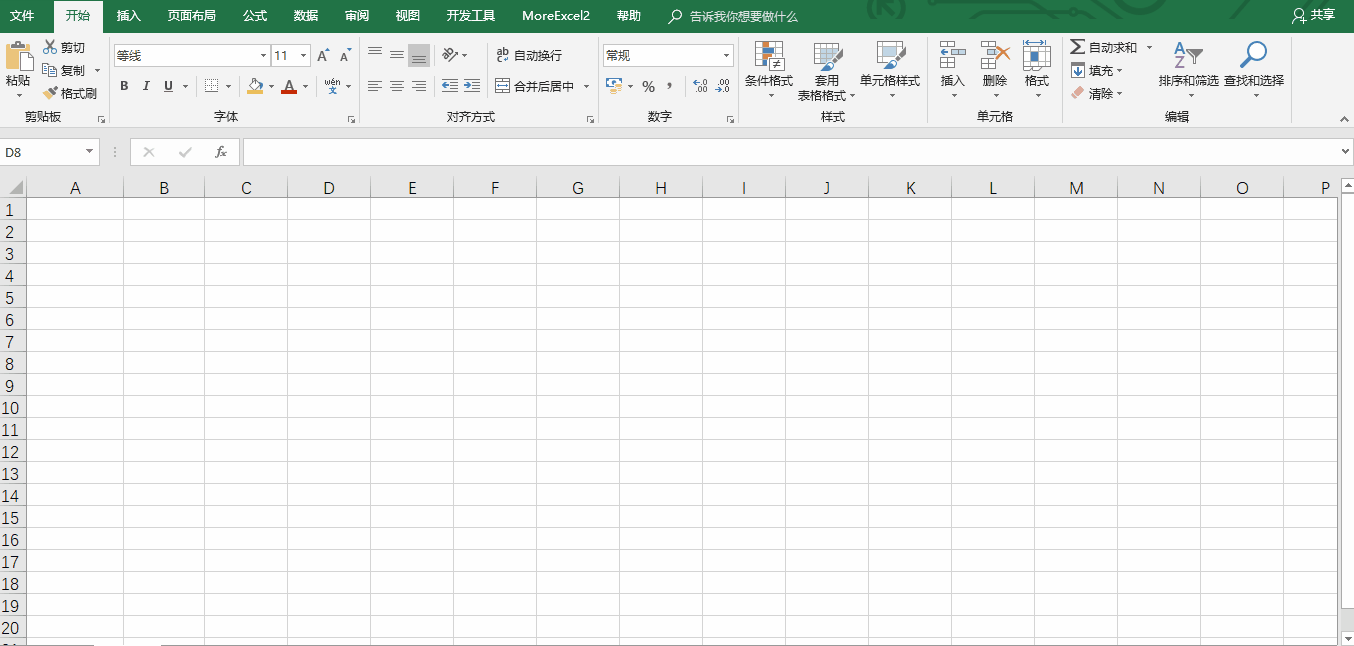Viewport: 1354px width, 646px height.
Task: Apply percent style (%)
Action: click(648, 86)
